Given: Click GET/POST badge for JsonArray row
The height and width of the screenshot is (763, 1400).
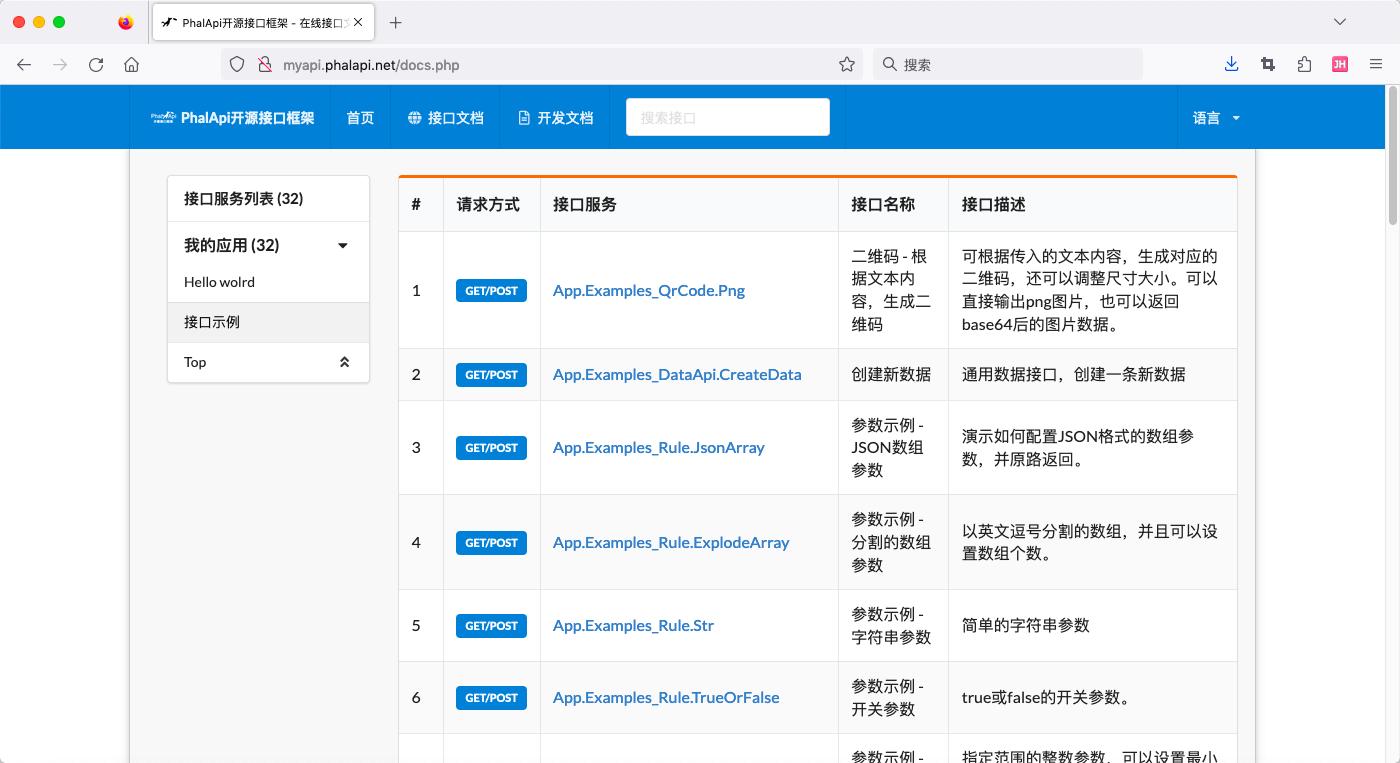Looking at the screenshot, I should coord(491,448).
